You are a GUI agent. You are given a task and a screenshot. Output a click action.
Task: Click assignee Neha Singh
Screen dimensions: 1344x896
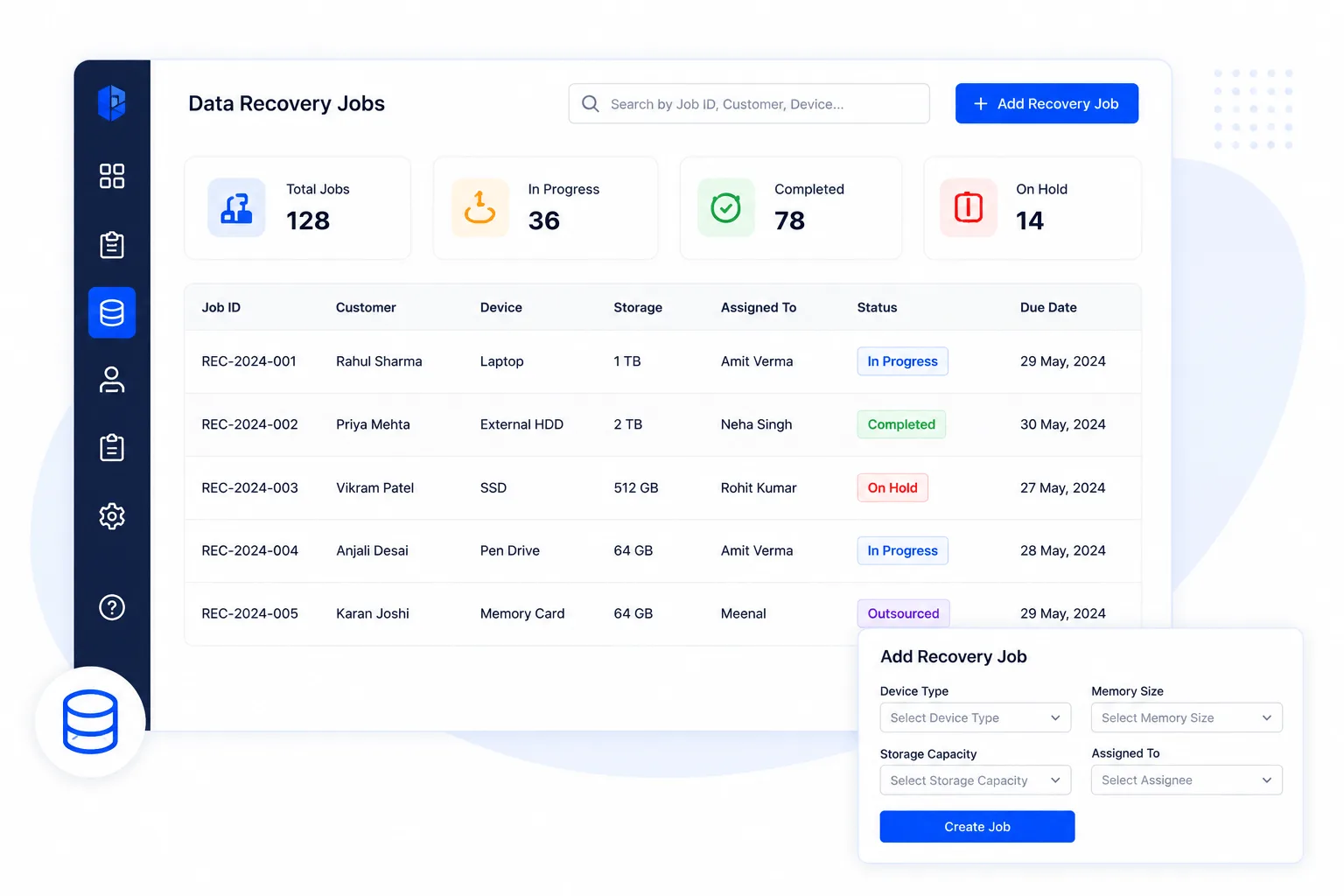(757, 424)
